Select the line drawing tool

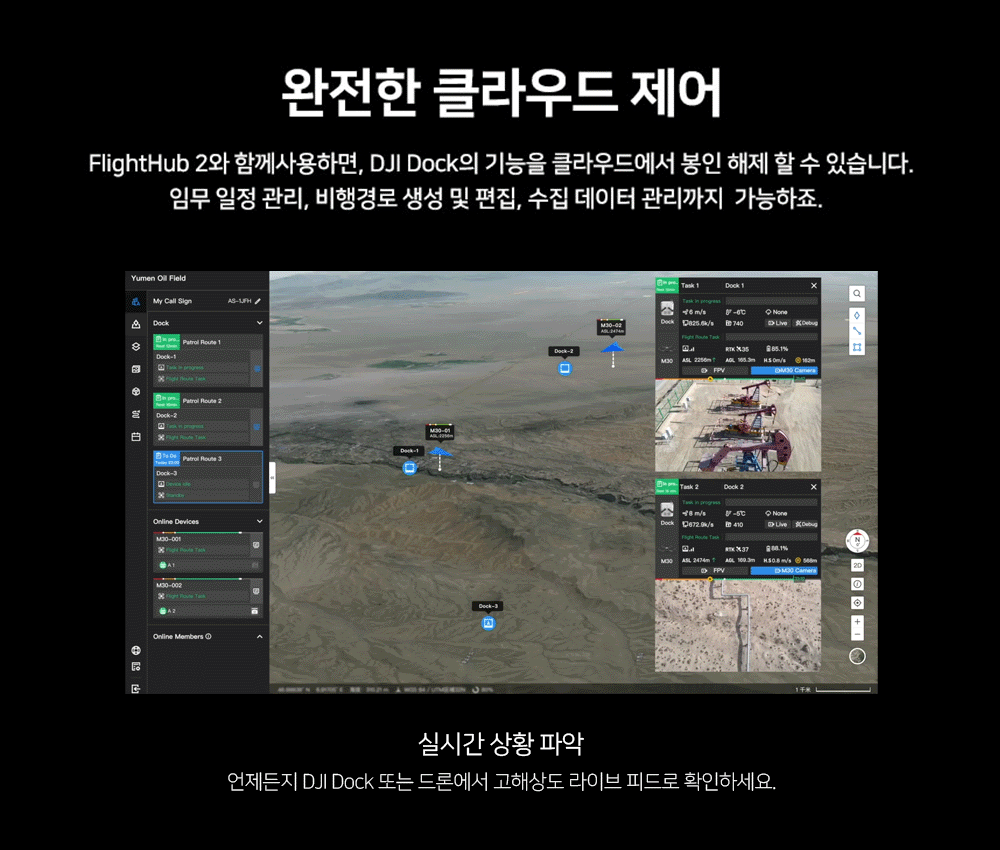coord(857,331)
